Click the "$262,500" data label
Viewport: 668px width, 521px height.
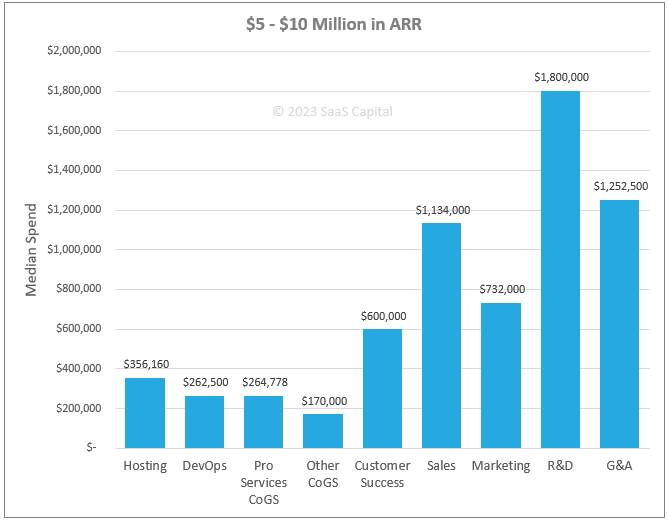(206, 382)
